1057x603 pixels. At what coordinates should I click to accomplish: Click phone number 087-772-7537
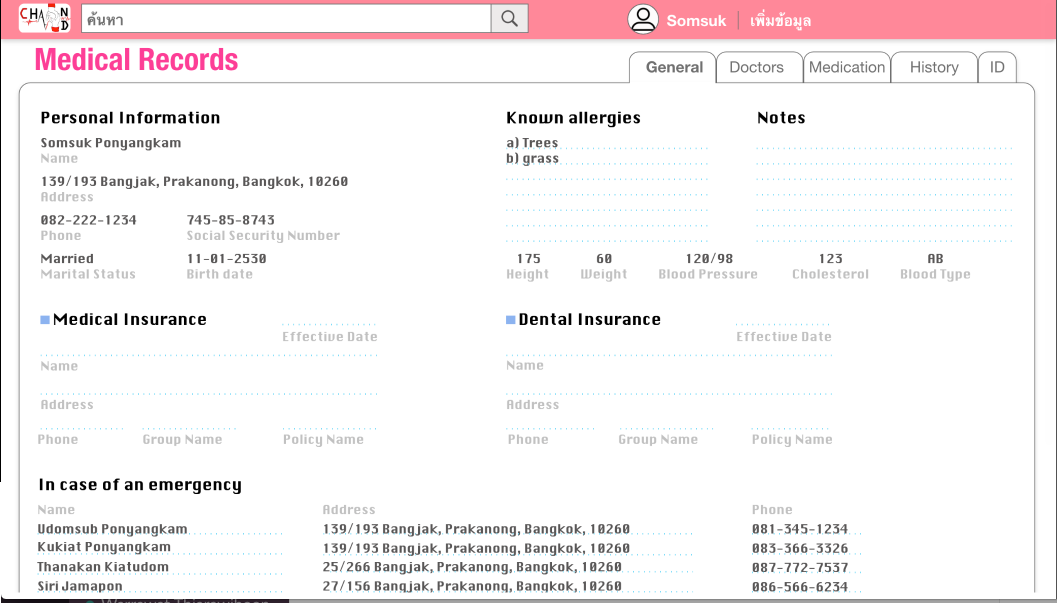(800, 567)
